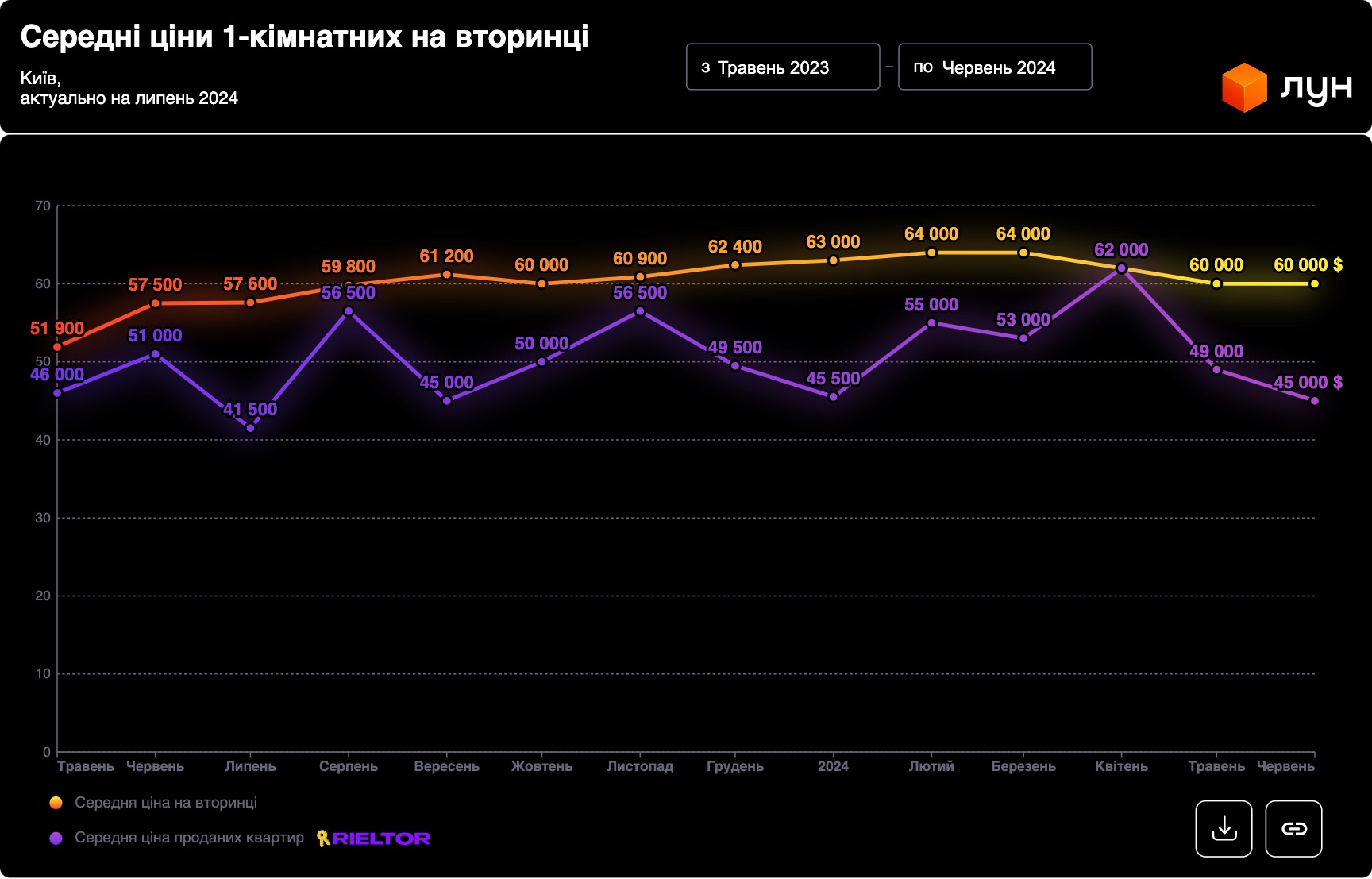1372x879 pixels.
Task: Select the purple 56 500 point at Серпень
Action: pos(349,311)
